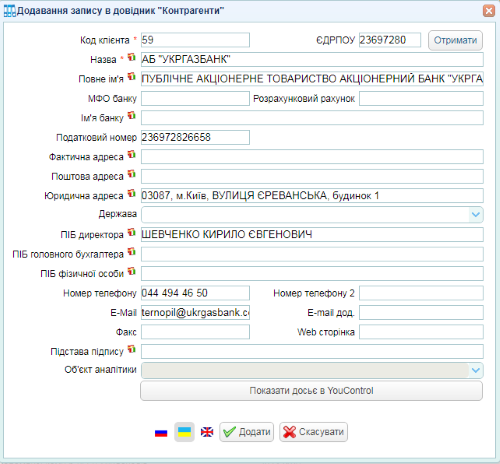Click the Отримати button
The image size is (500, 464).
point(455,40)
